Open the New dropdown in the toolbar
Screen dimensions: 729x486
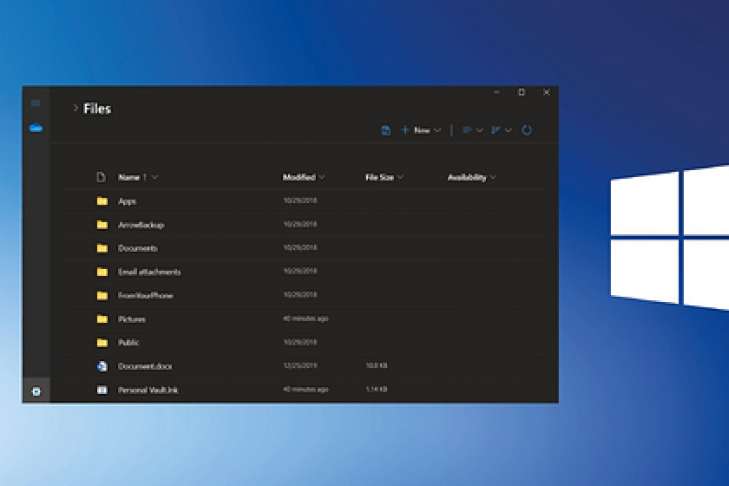click(421, 130)
